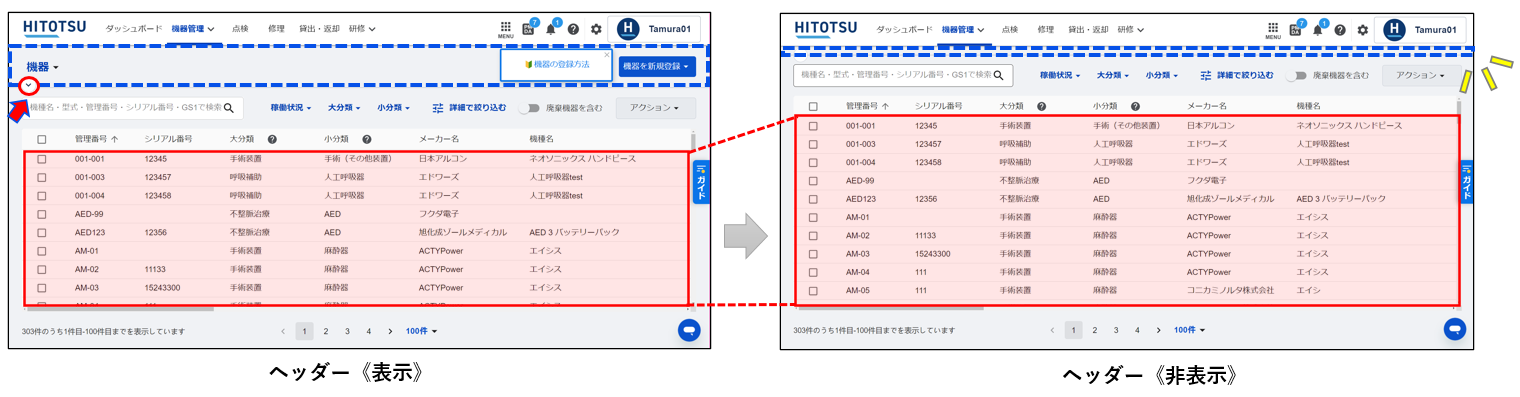Open help icon in right screenshot header

pos(1340,30)
